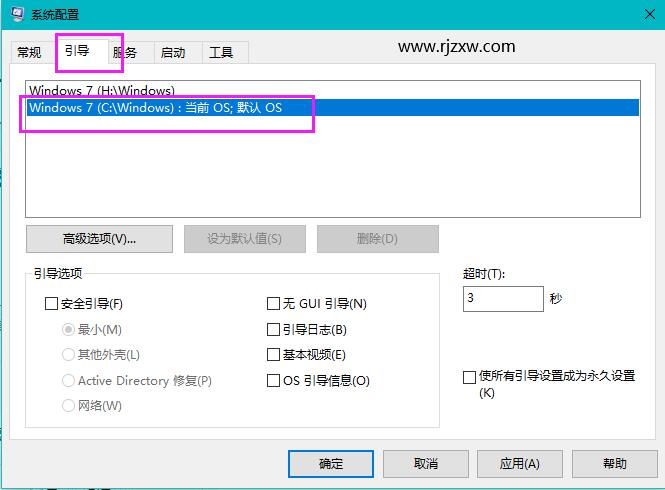This screenshot has height=490, width=665.
Task: Choose the 网络(W) radio option
Action: [68, 406]
